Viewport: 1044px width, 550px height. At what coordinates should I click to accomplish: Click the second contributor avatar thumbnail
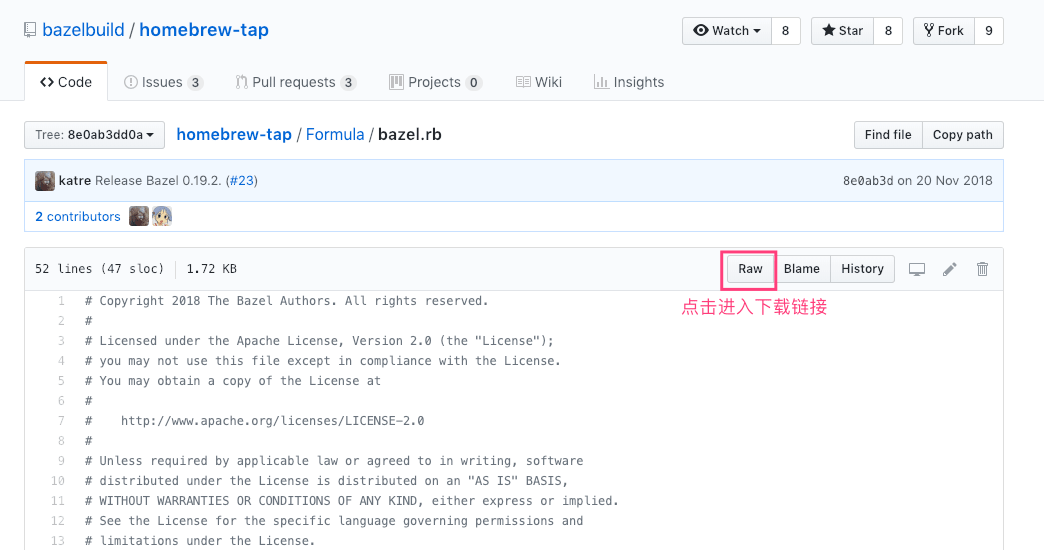click(161, 216)
